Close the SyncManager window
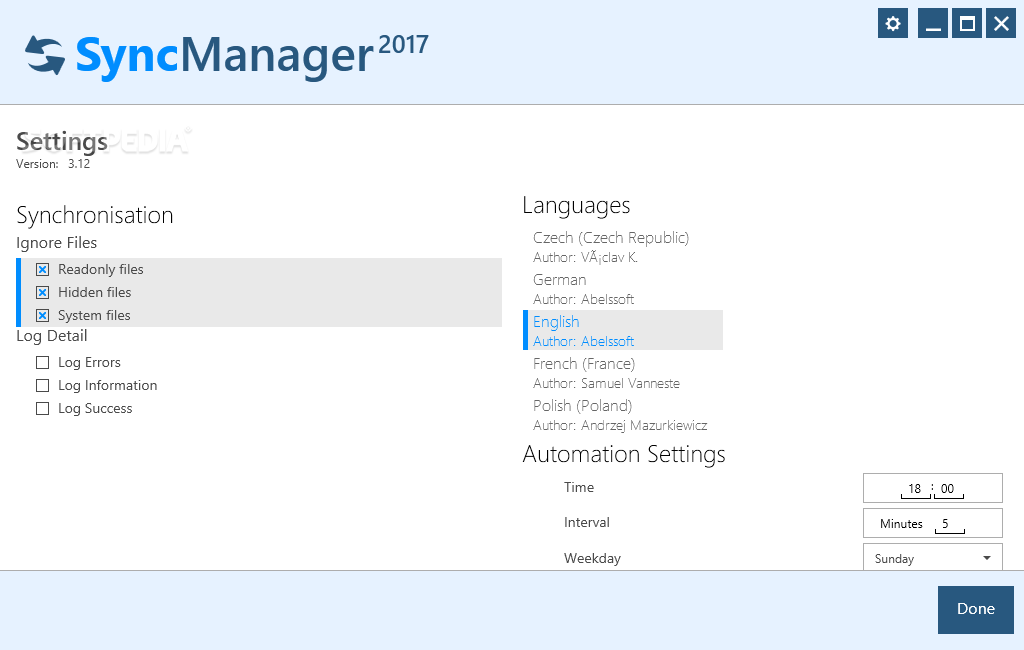The height and width of the screenshot is (650, 1024). point(1001,24)
